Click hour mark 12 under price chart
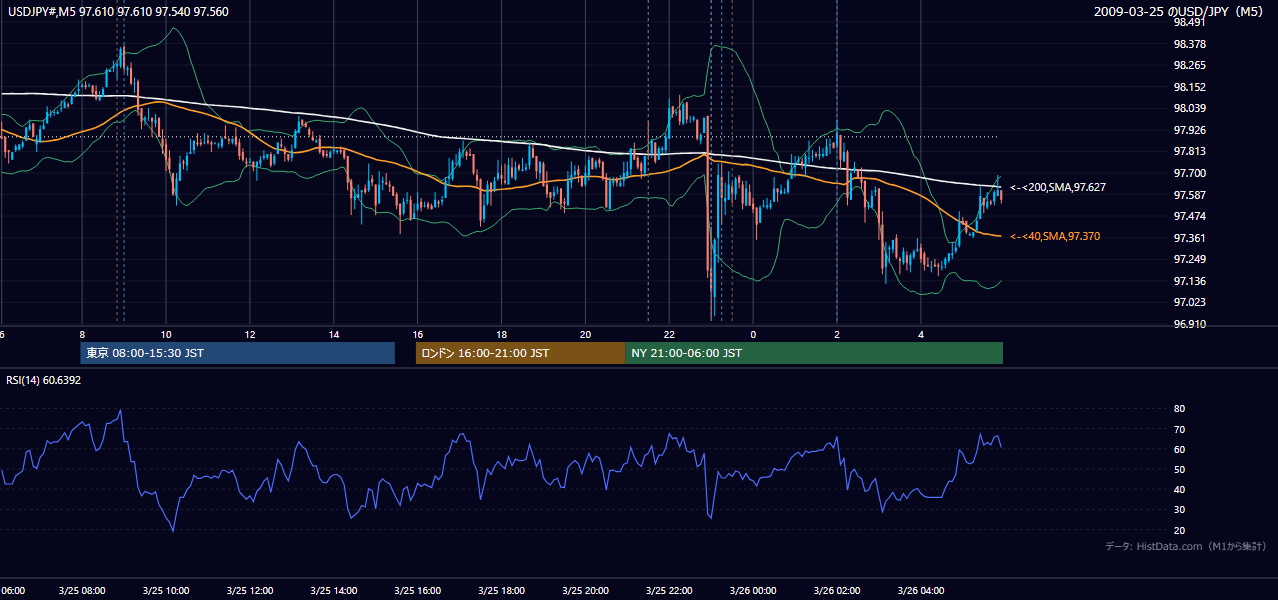 coord(250,334)
